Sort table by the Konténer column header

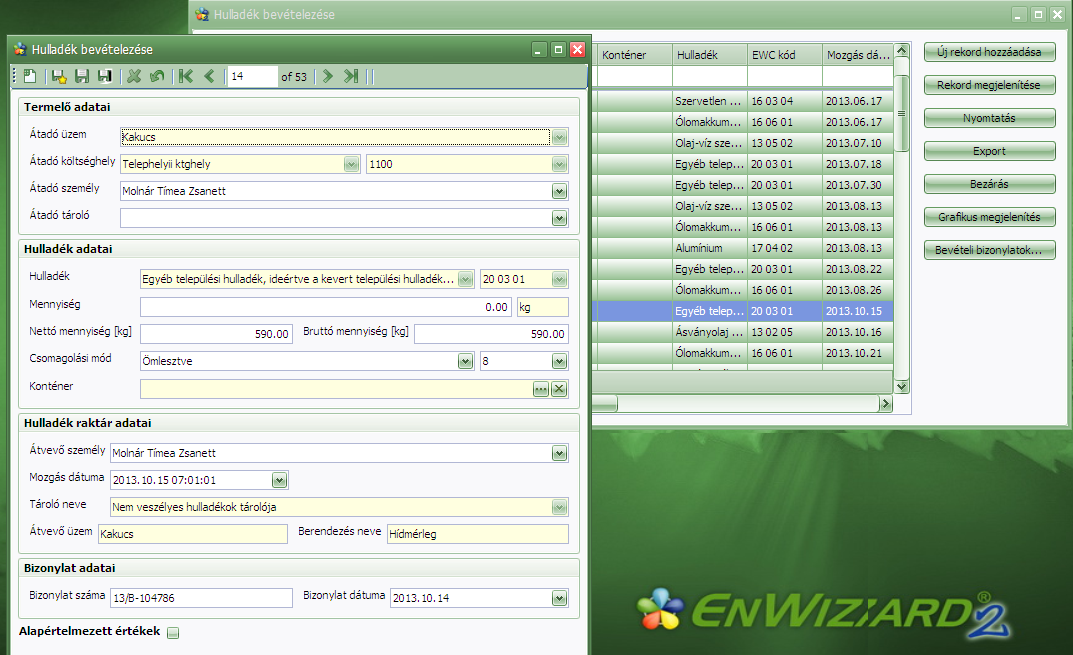tap(634, 55)
